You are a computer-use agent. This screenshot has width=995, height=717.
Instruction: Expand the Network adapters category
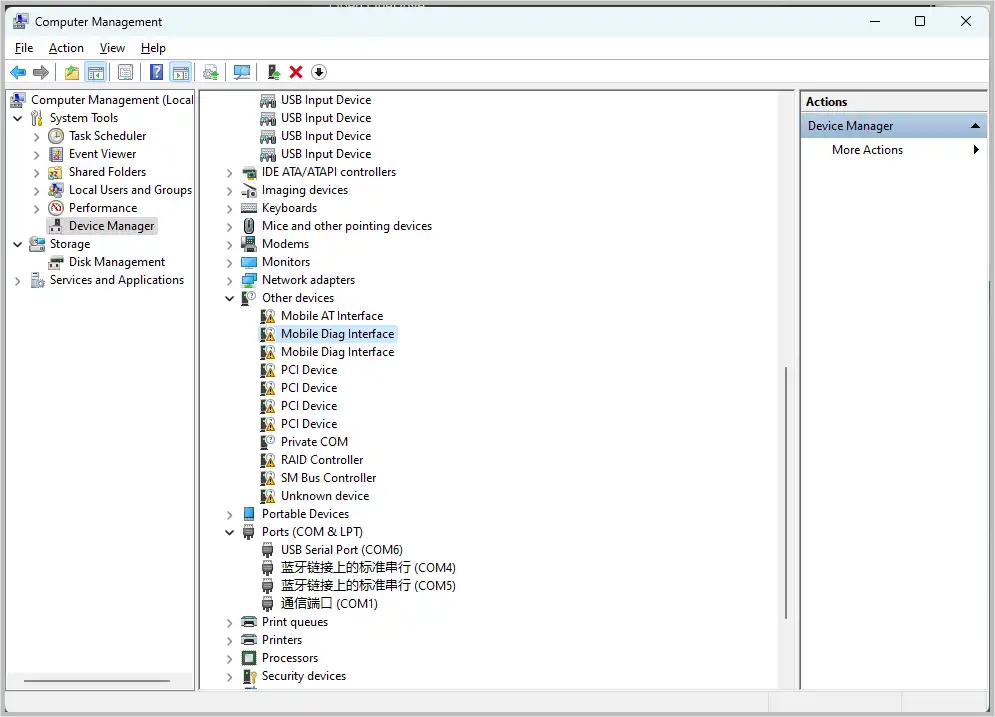[230, 280]
